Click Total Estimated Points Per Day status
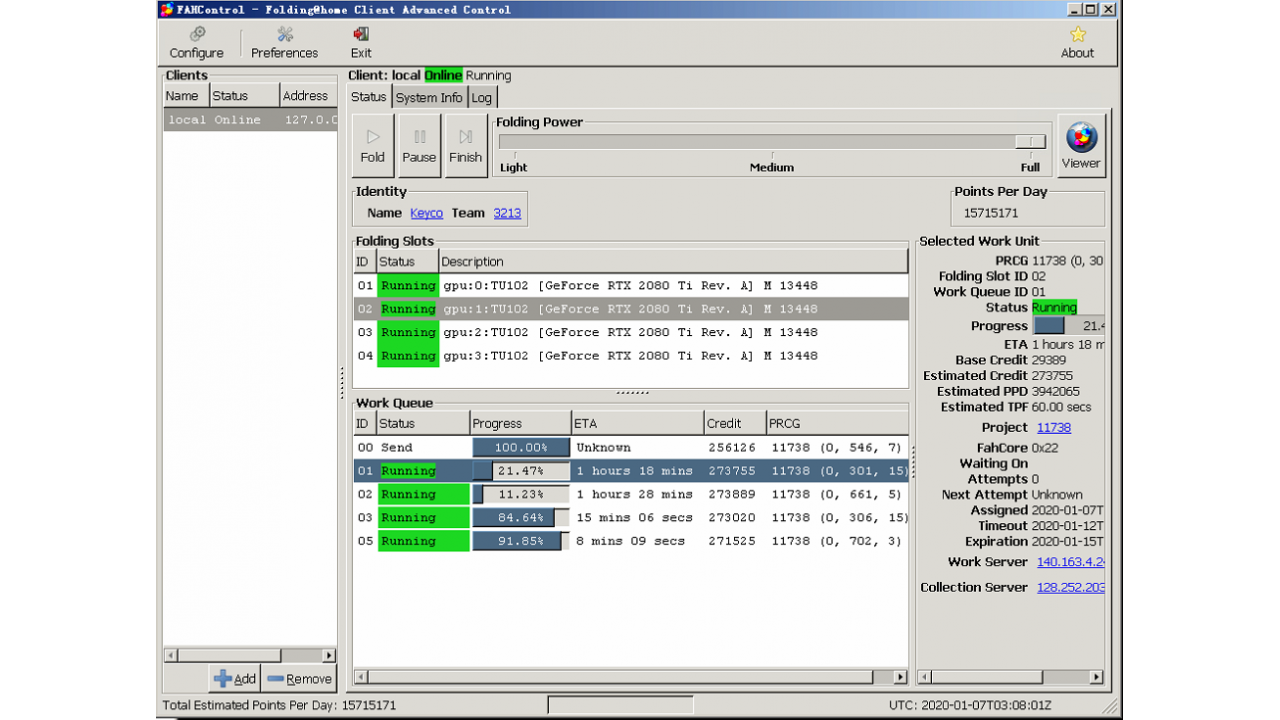 (x=279, y=705)
